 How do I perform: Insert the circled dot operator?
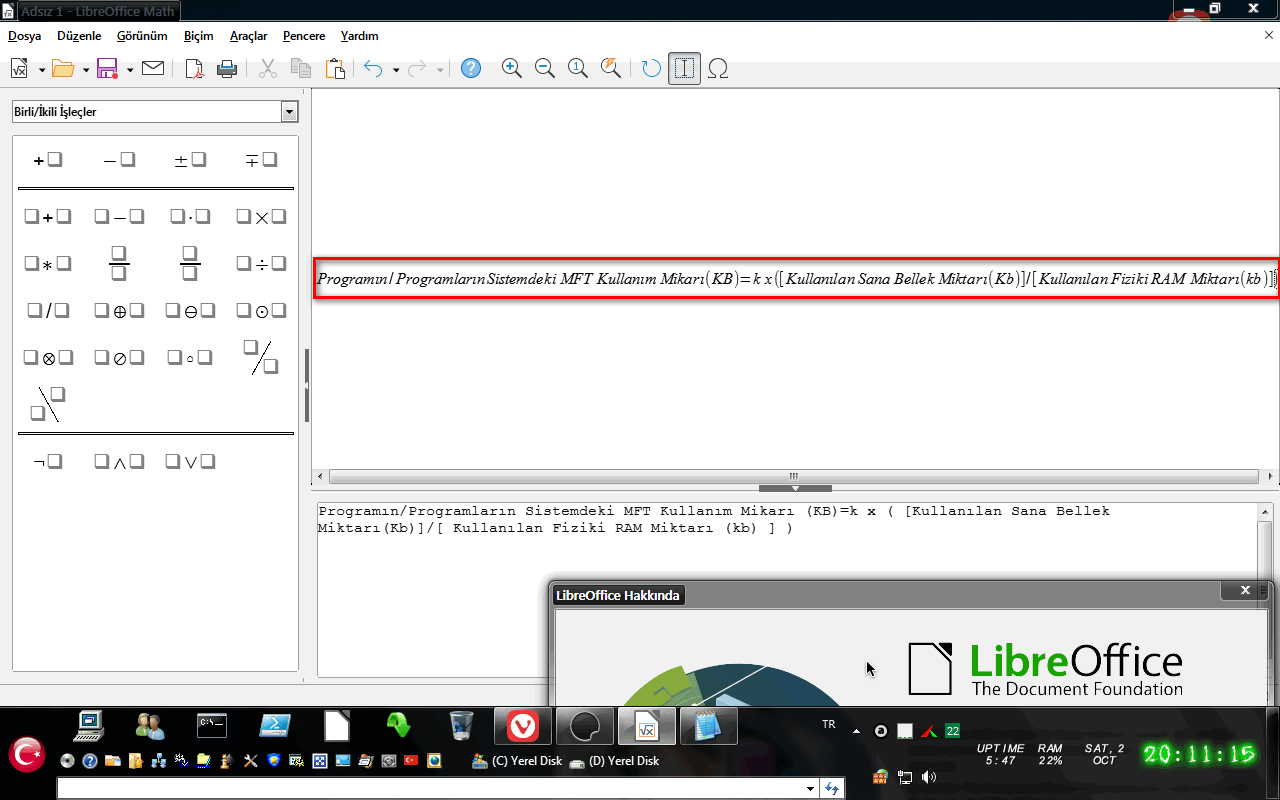tap(261, 311)
